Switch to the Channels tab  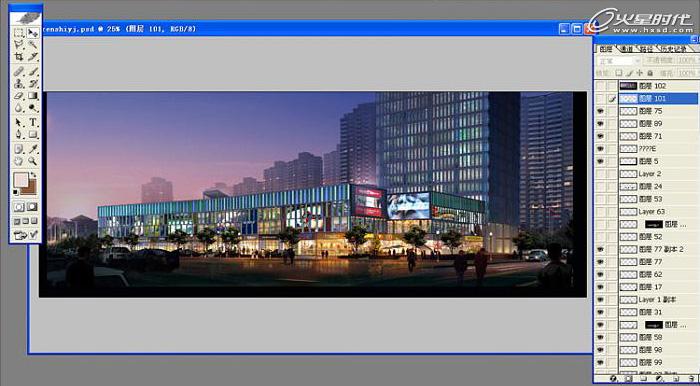coord(627,49)
